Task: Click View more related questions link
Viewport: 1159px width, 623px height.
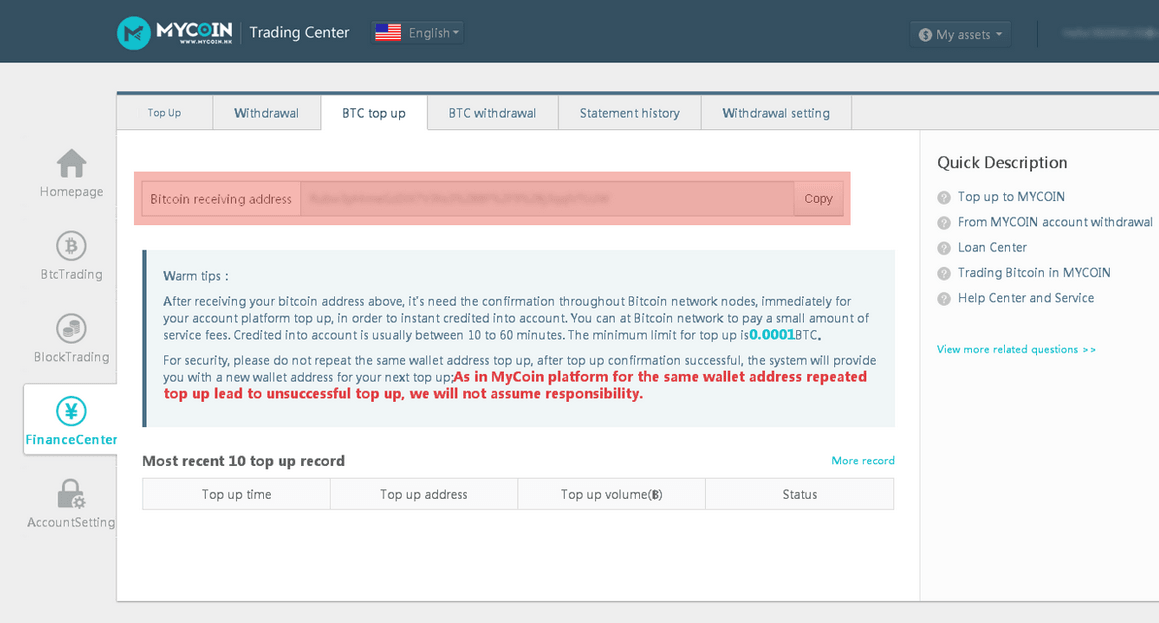Action: pyautogui.click(x=1016, y=350)
